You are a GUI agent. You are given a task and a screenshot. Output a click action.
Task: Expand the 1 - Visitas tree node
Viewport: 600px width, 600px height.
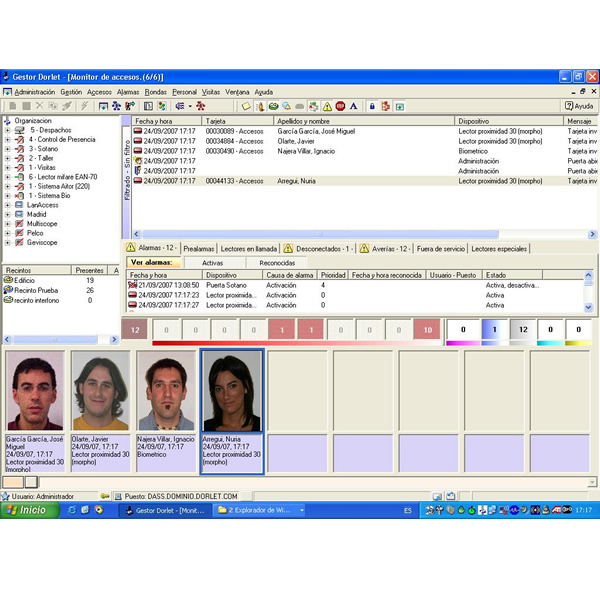click(7, 168)
